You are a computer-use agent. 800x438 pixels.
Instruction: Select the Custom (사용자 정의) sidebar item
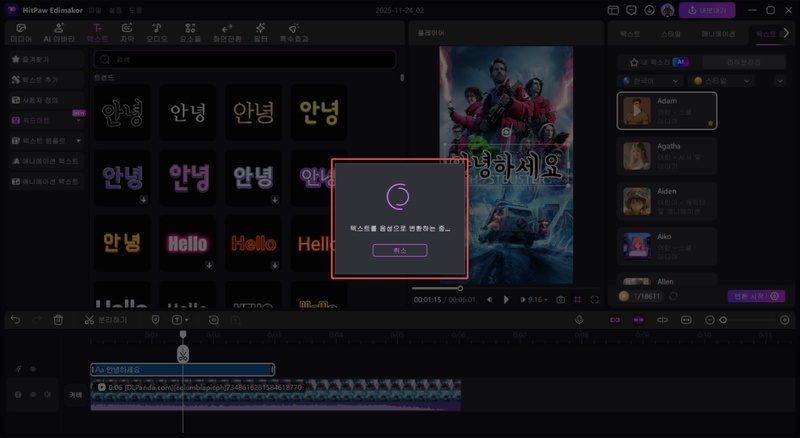tap(46, 100)
